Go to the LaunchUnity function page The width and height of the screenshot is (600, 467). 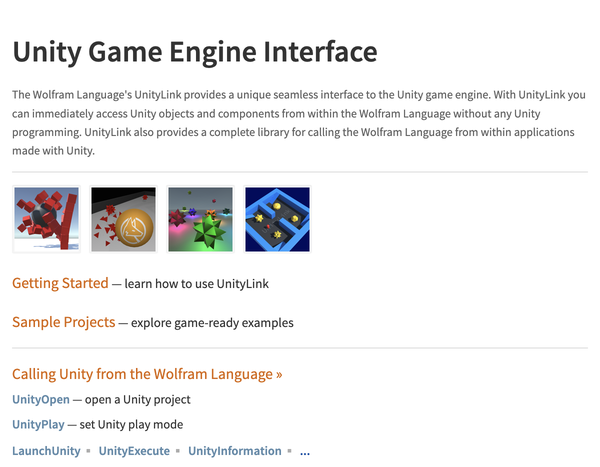pyautogui.click(x=46, y=451)
